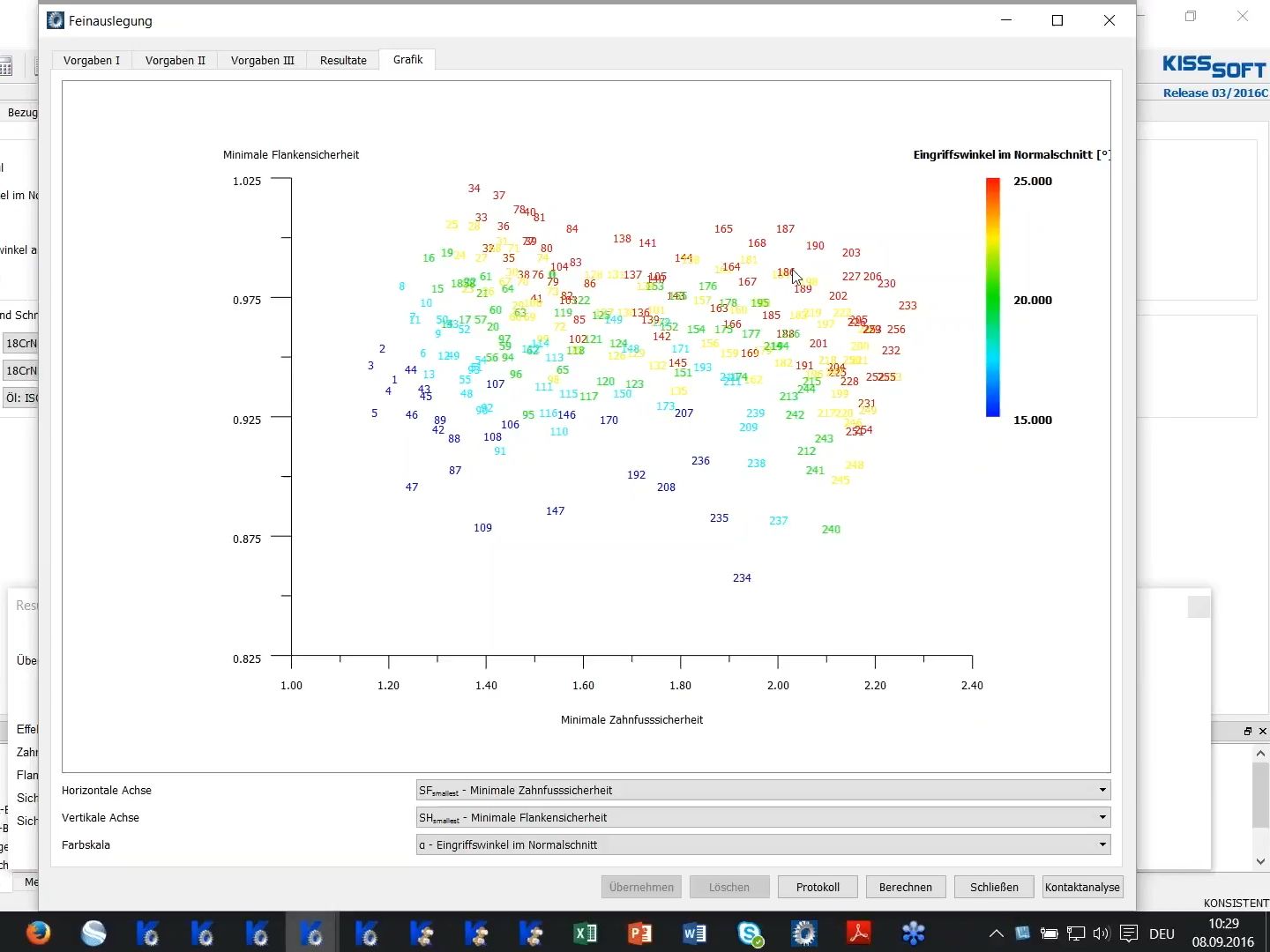Select data point 187 in the plot
1270x952 pixels.
click(785, 229)
